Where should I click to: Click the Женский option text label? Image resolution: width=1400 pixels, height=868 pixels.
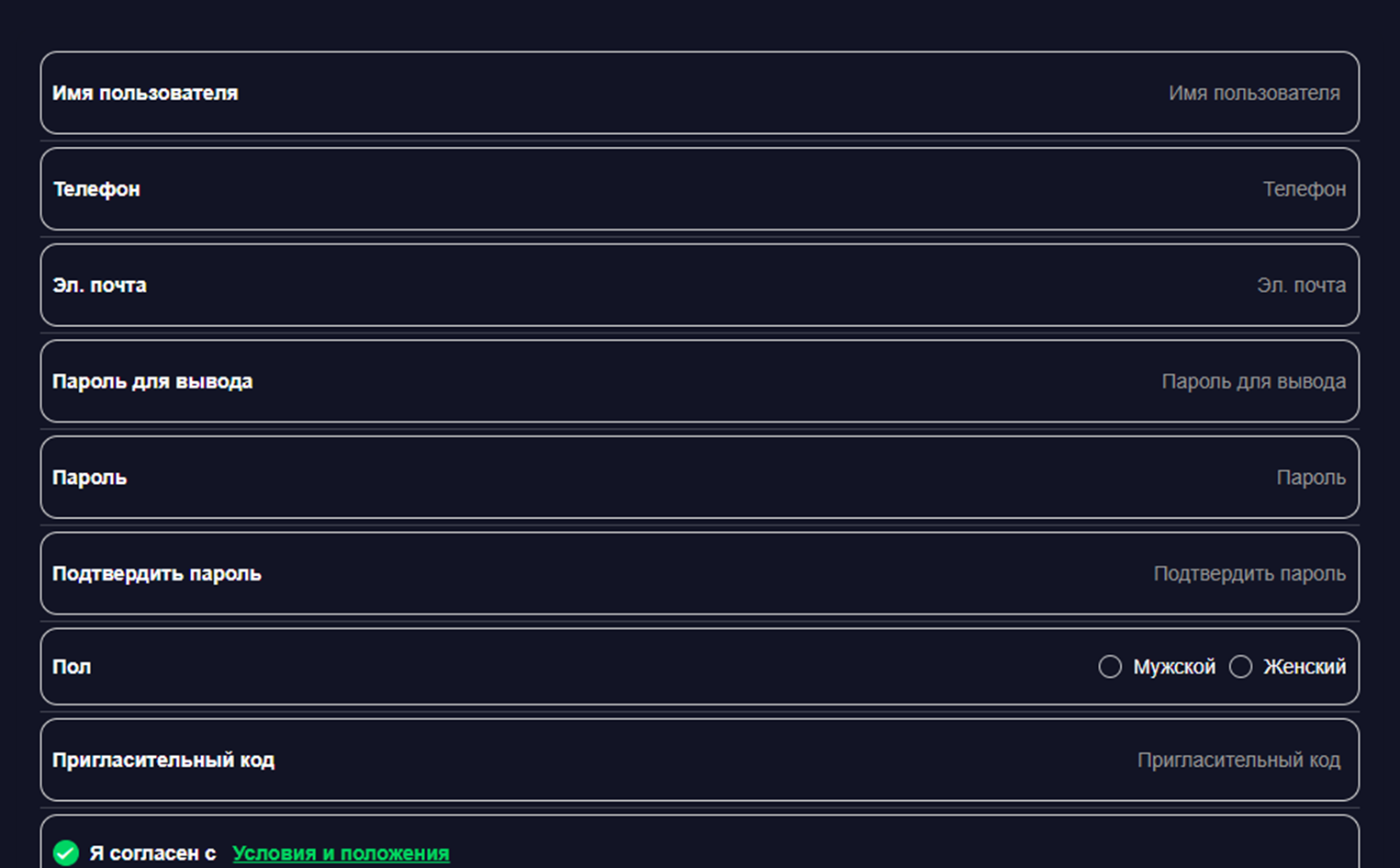pyautogui.click(x=1304, y=667)
